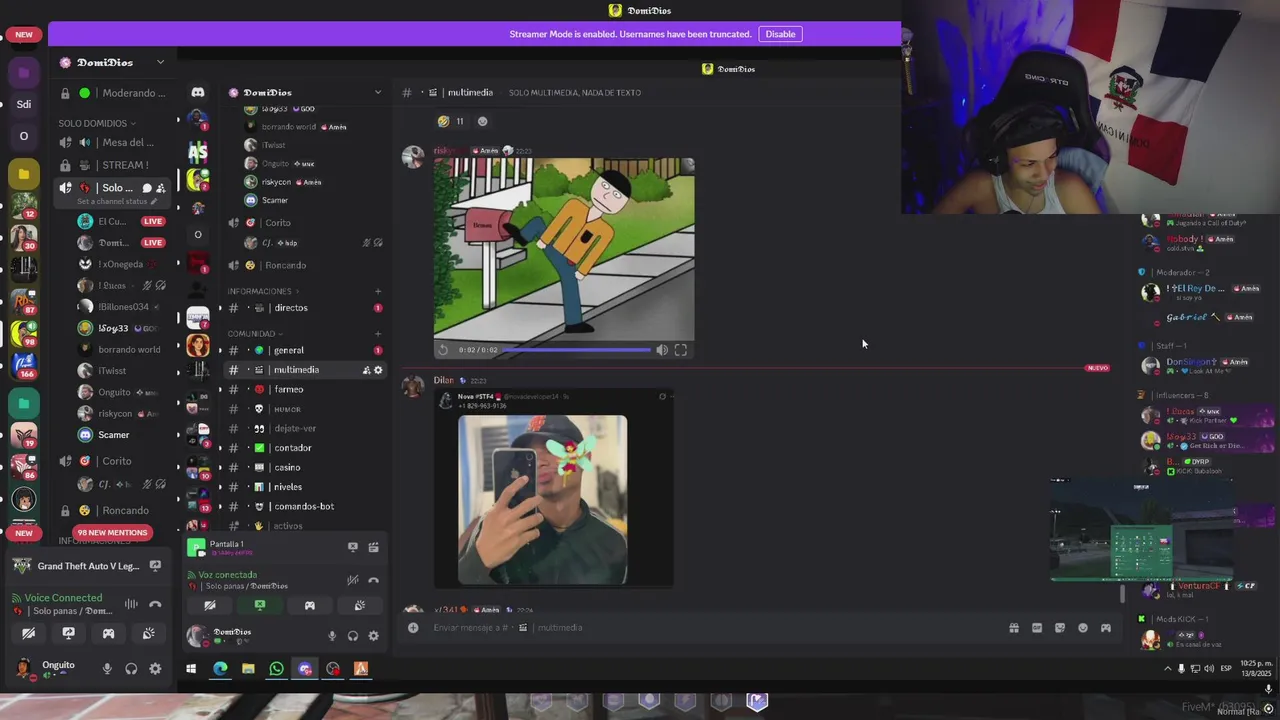Toggle camera in Voice Connected panel
The image size is (1280, 720).
tap(28, 633)
